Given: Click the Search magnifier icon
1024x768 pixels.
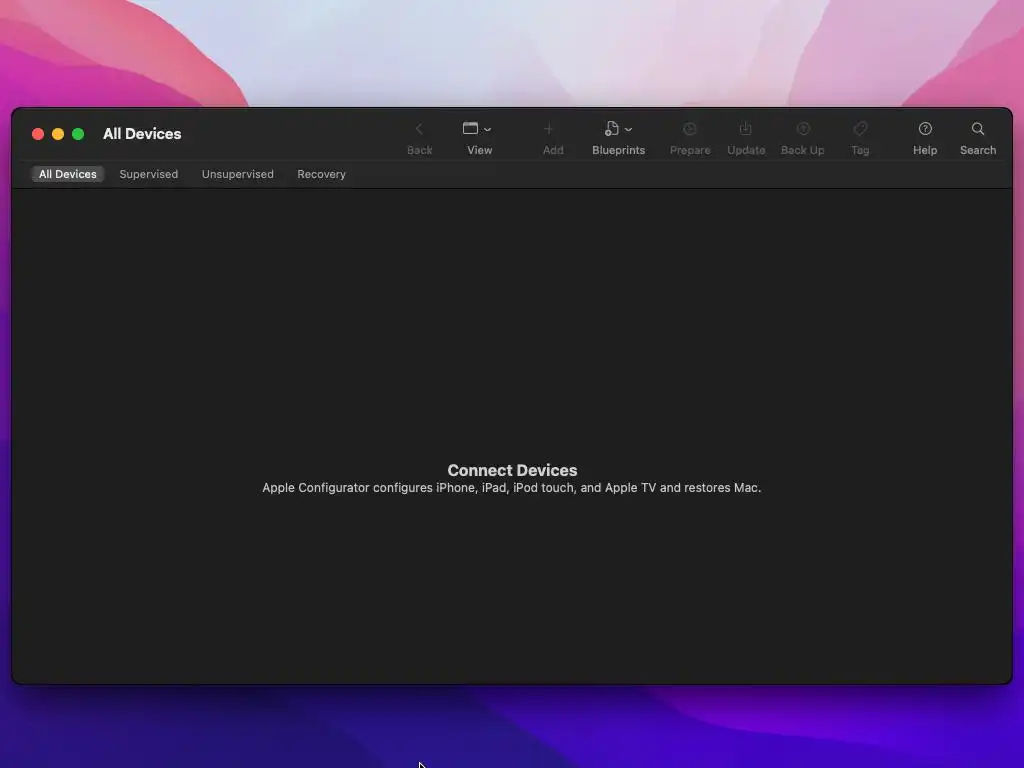Looking at the screenshot, I should (978, 129).
